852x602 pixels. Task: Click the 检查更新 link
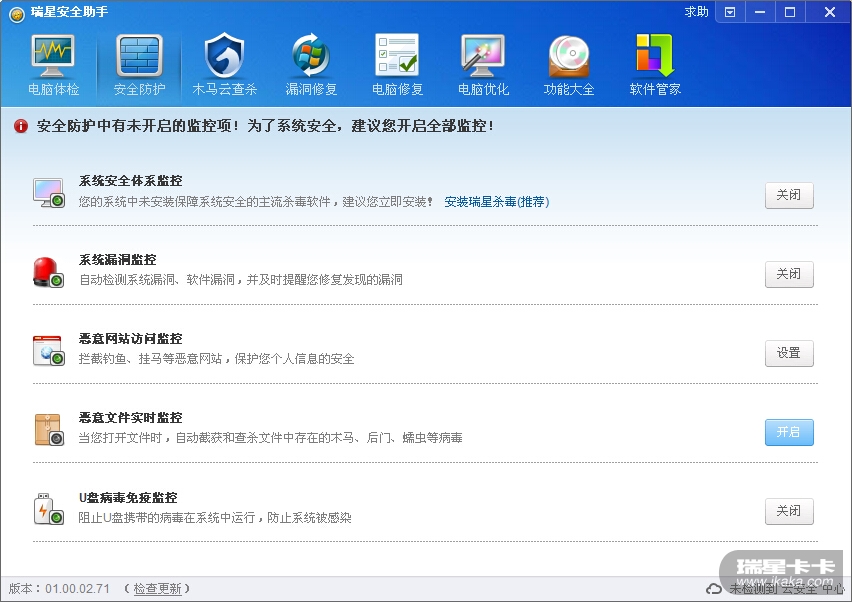click(157, 589)
